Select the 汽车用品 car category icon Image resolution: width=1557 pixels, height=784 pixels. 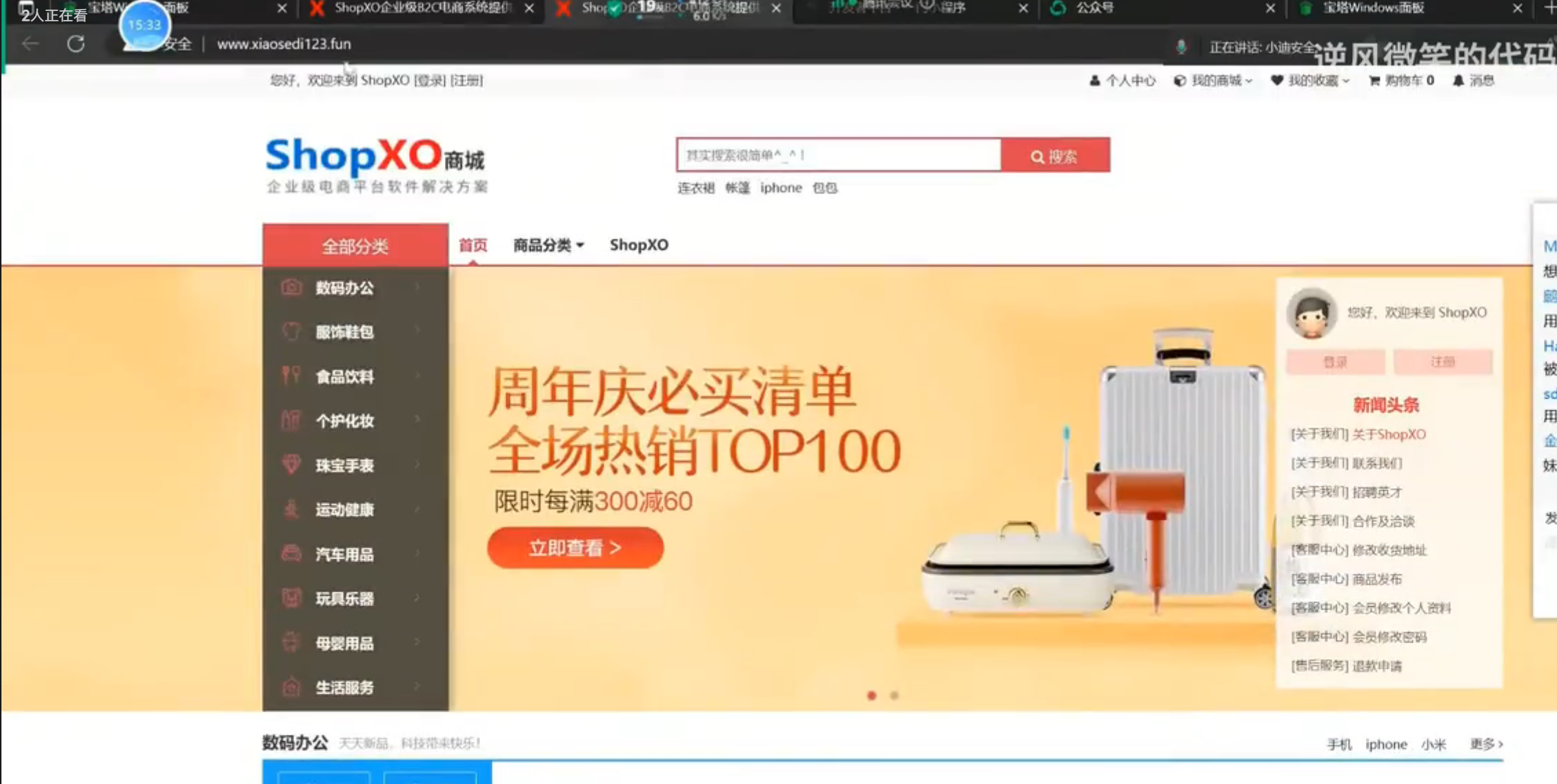click(291, 554)
